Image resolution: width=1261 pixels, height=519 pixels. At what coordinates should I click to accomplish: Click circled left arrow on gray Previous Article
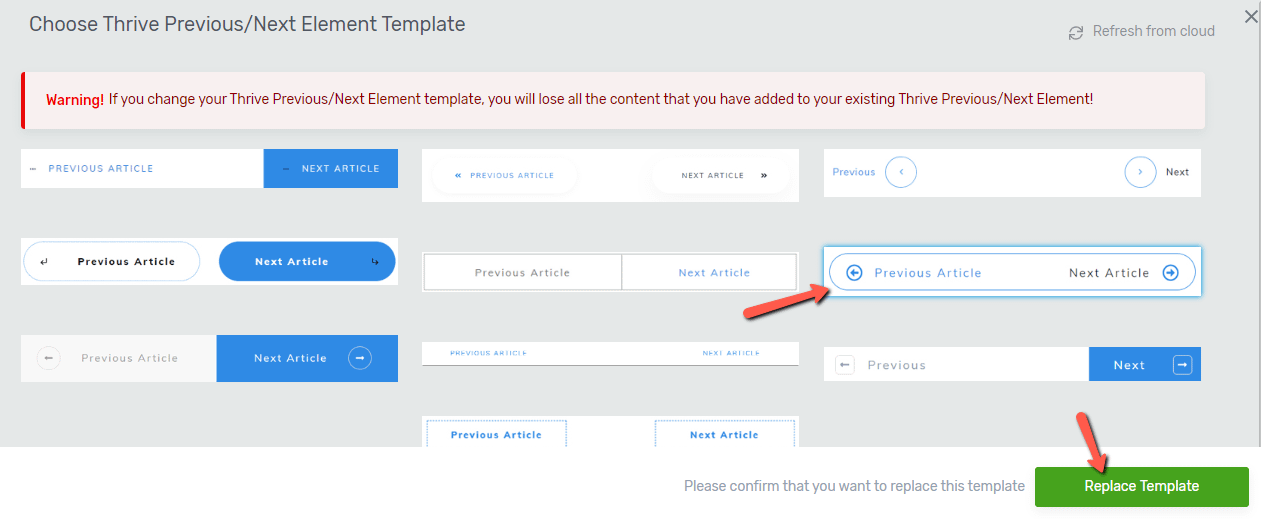49,358
